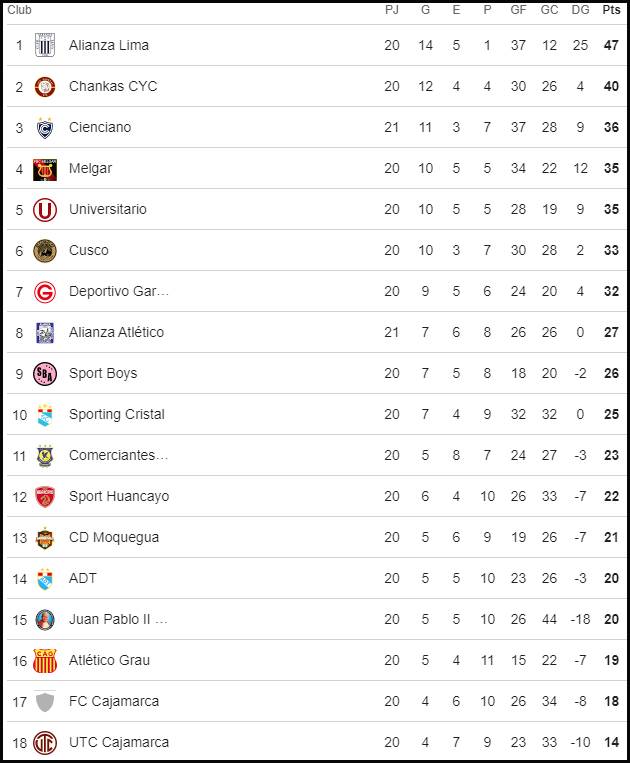Select the Deportivo Garcilaso G emblem
This screenshot has height=763, width=630.
[45, 292]
